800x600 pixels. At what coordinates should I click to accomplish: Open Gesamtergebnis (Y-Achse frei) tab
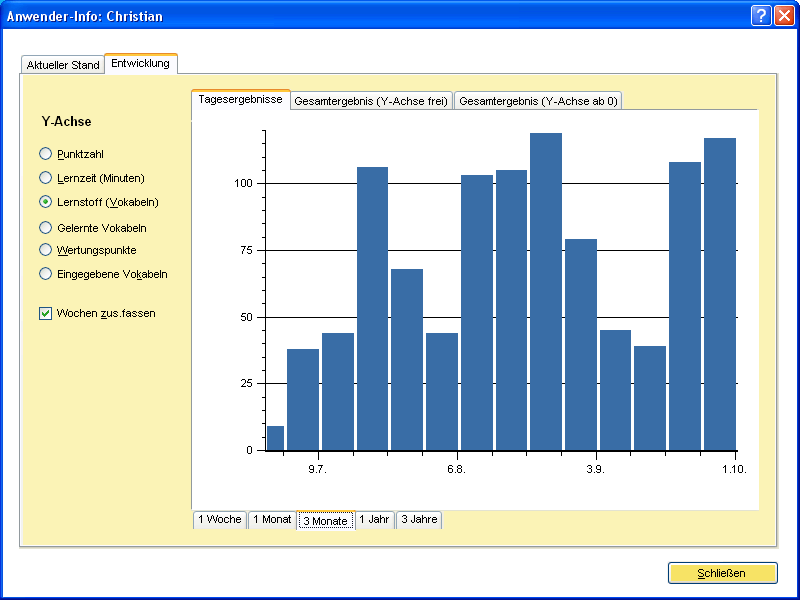[371, 101]
